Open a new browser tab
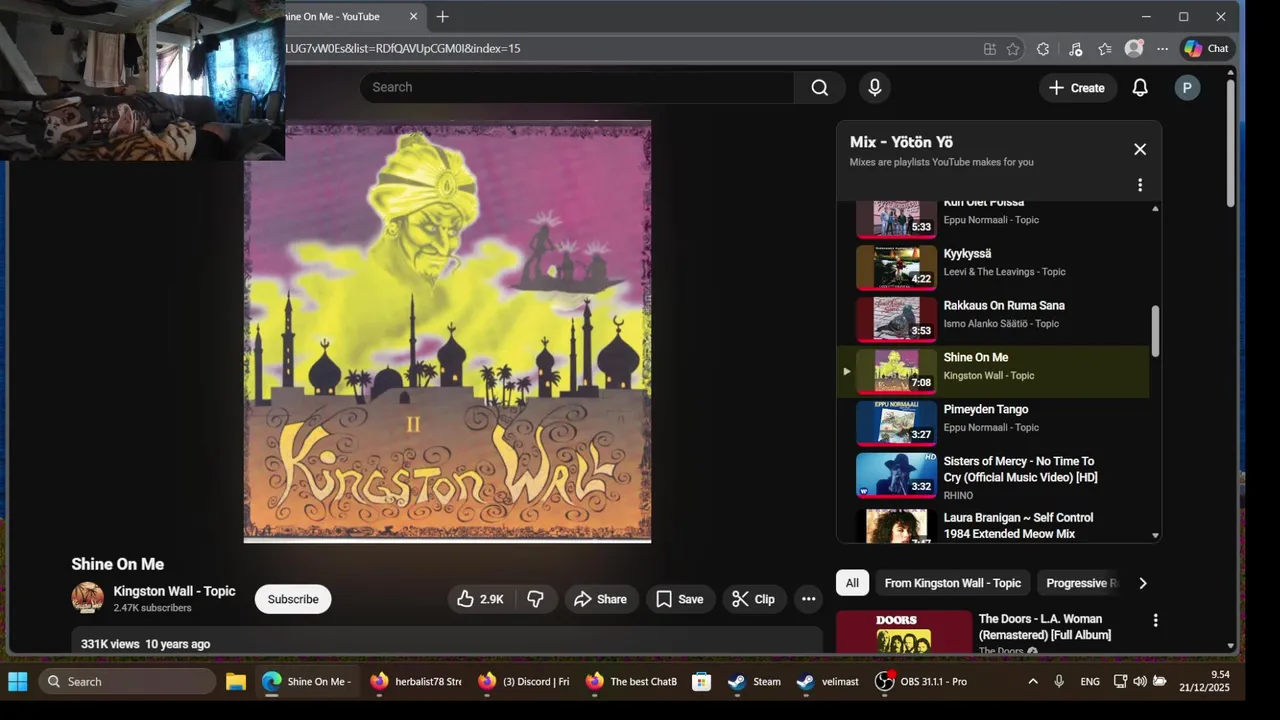This screenshot has width=1280, height=720. [x=442, y=17]
